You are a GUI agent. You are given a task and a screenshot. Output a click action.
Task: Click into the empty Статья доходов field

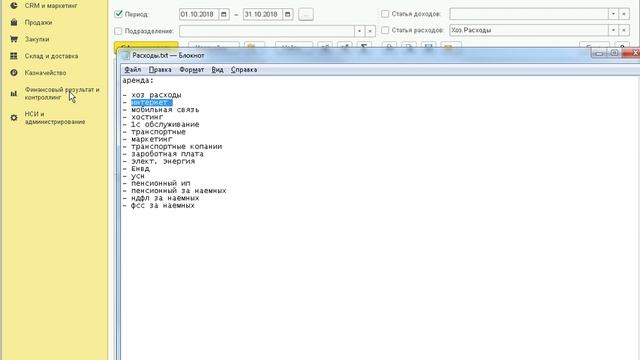529,14
